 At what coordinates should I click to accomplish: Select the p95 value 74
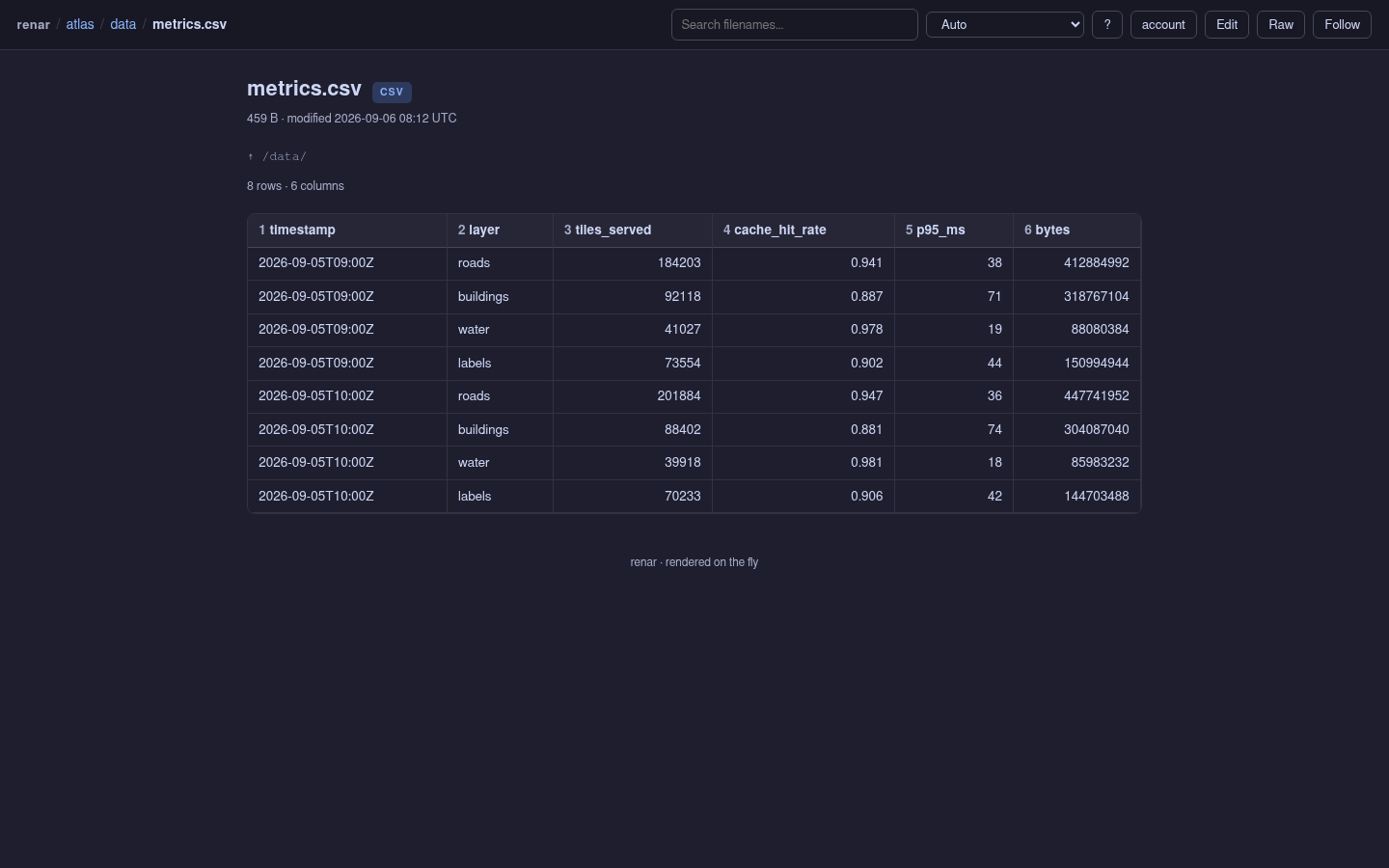coord(994,430)
